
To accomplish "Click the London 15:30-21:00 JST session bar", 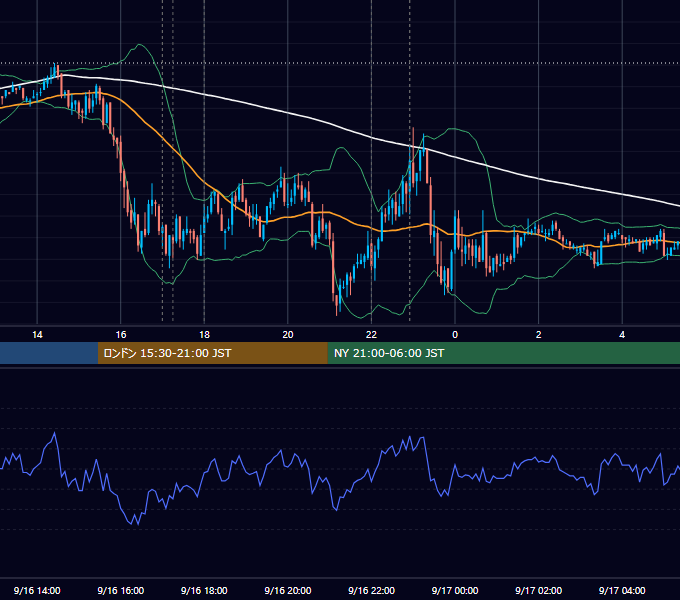I will point(212,353).
